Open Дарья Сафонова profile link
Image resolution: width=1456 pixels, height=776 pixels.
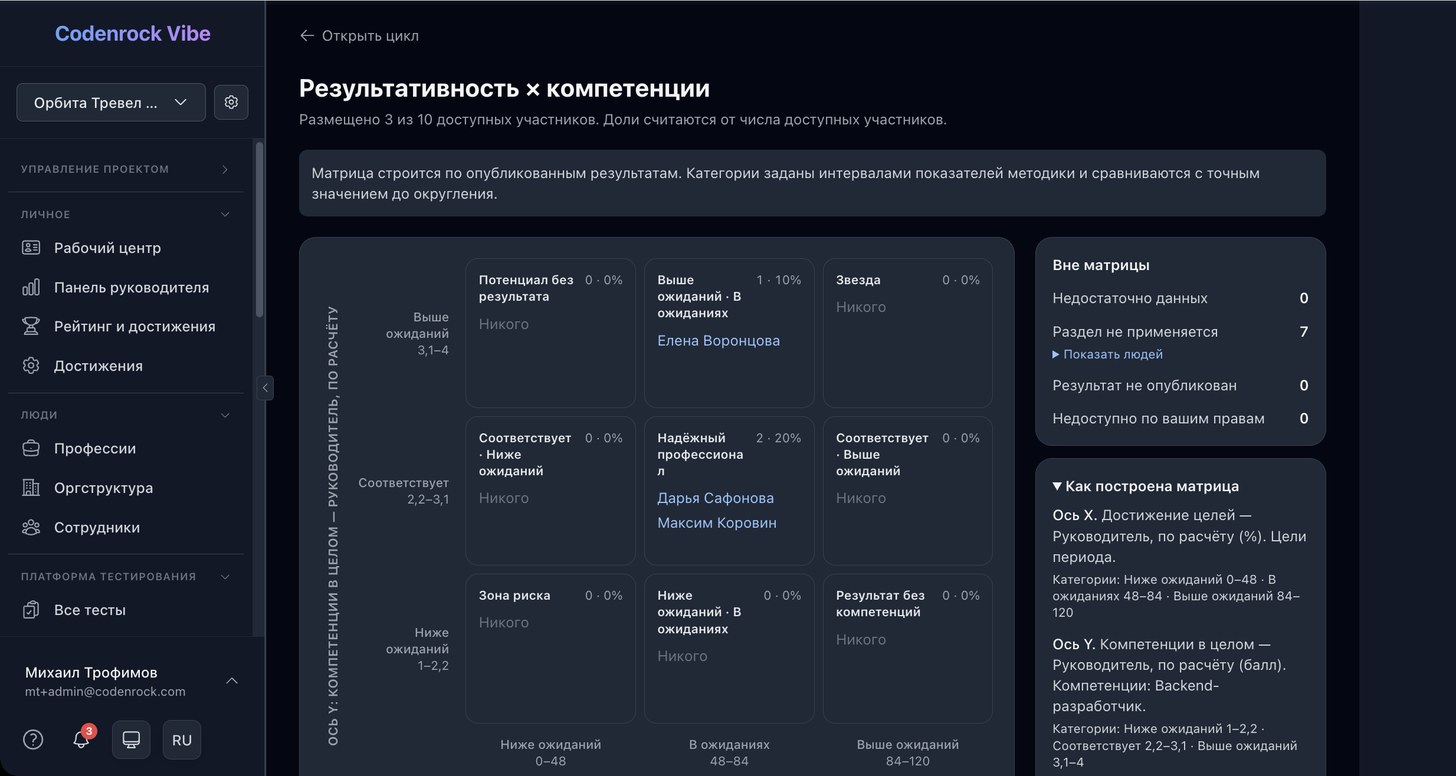(x=715, y=498)
